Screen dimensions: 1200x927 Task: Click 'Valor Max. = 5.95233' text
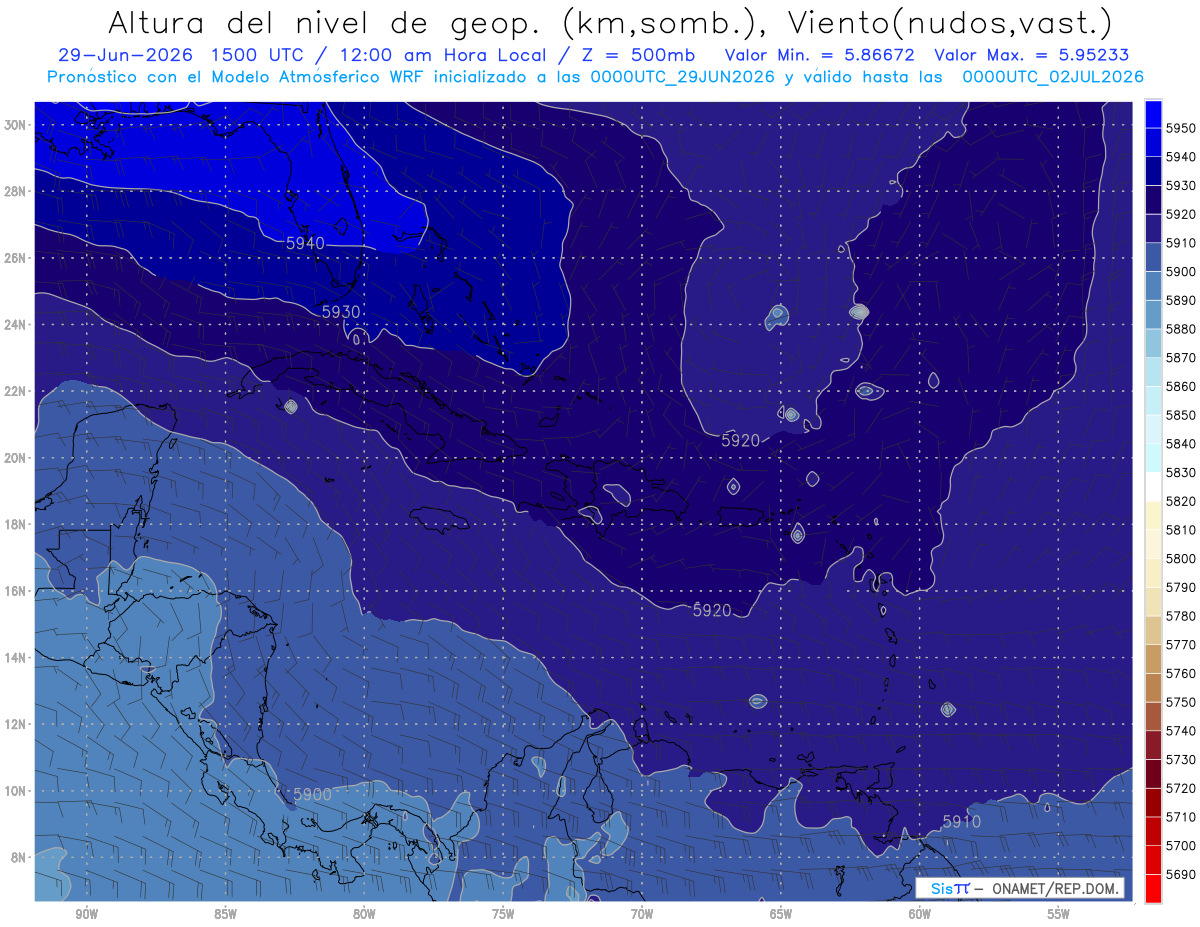tap(1032, 55)
